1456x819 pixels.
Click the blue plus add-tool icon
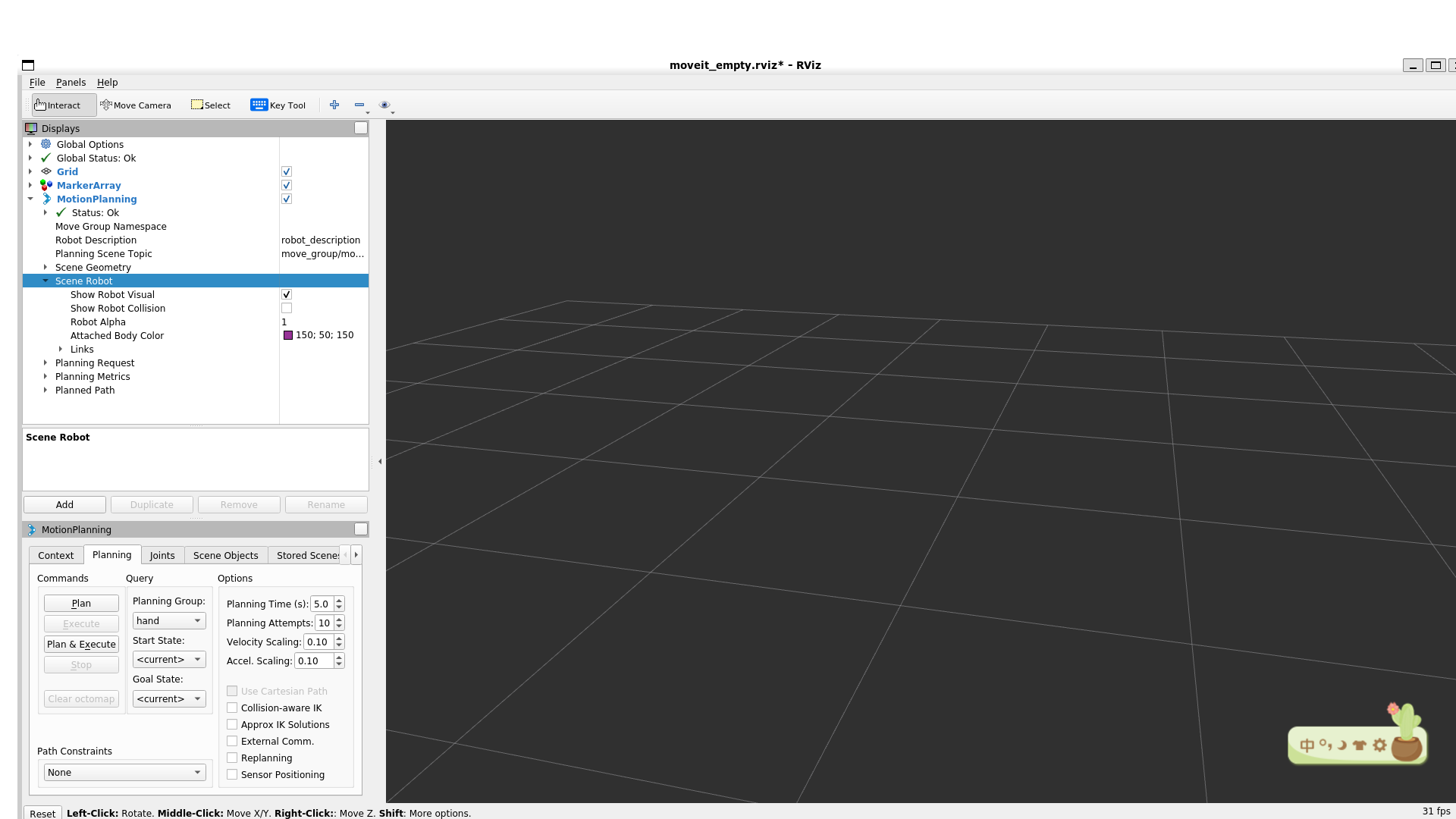[x=334, y=105]
